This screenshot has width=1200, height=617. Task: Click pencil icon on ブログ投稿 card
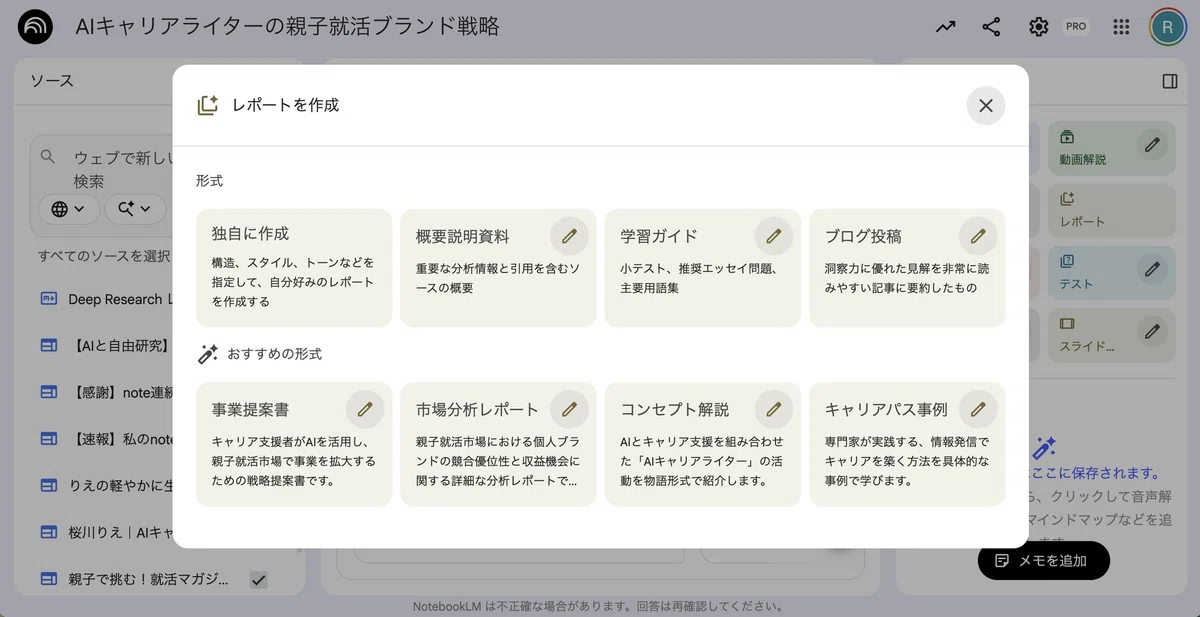pos(978,236)
